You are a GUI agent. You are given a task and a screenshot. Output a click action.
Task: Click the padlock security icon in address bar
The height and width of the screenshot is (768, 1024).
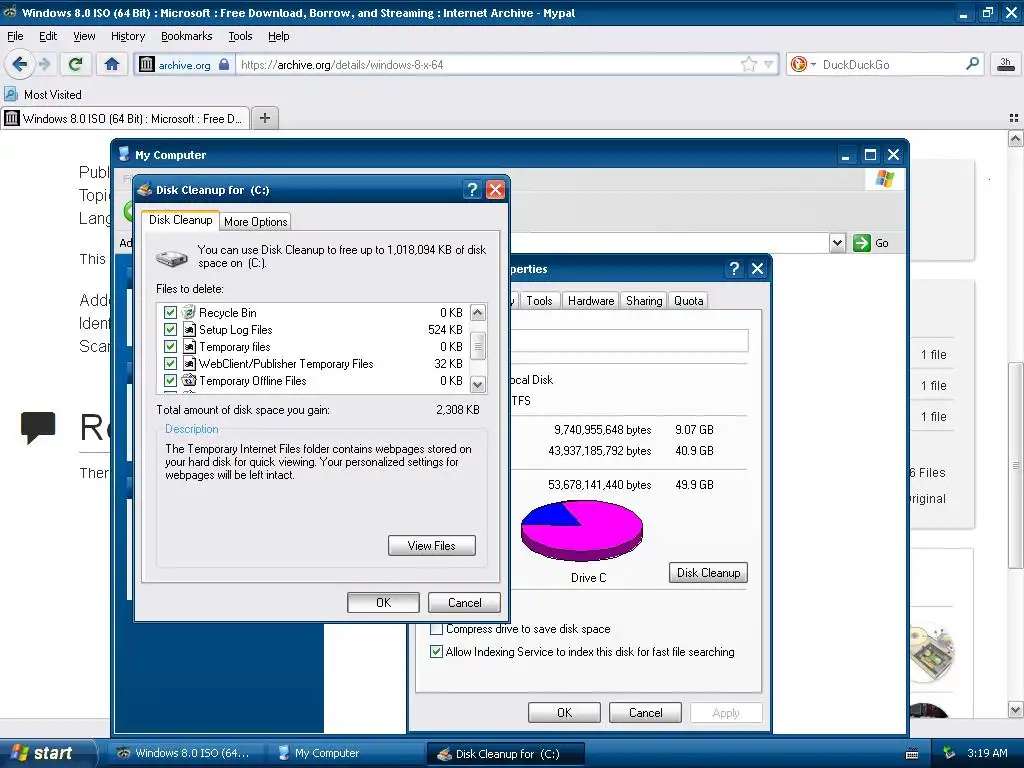coord(224,64)
